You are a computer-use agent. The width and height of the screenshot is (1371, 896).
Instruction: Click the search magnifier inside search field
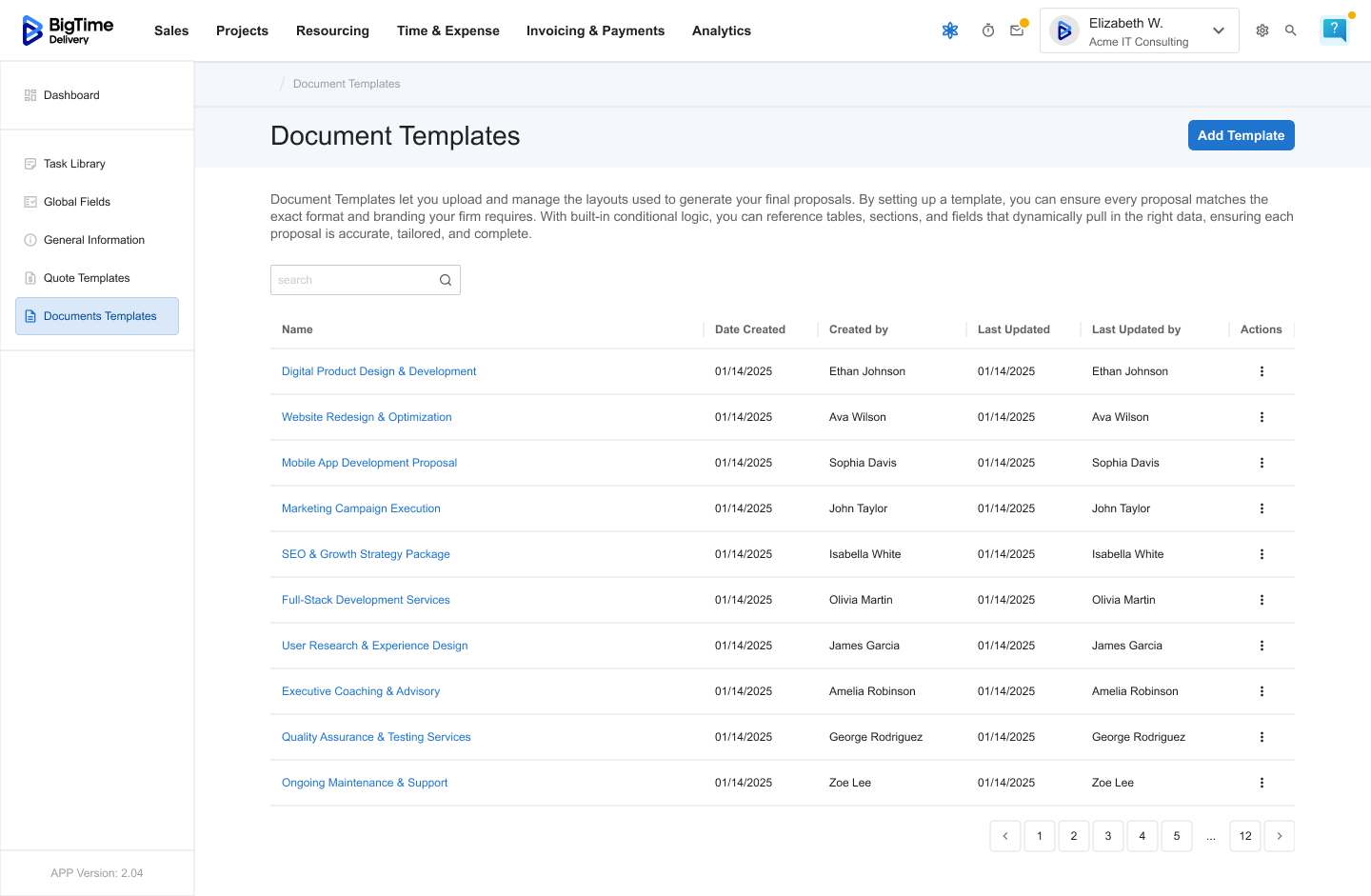click(446, 280)
